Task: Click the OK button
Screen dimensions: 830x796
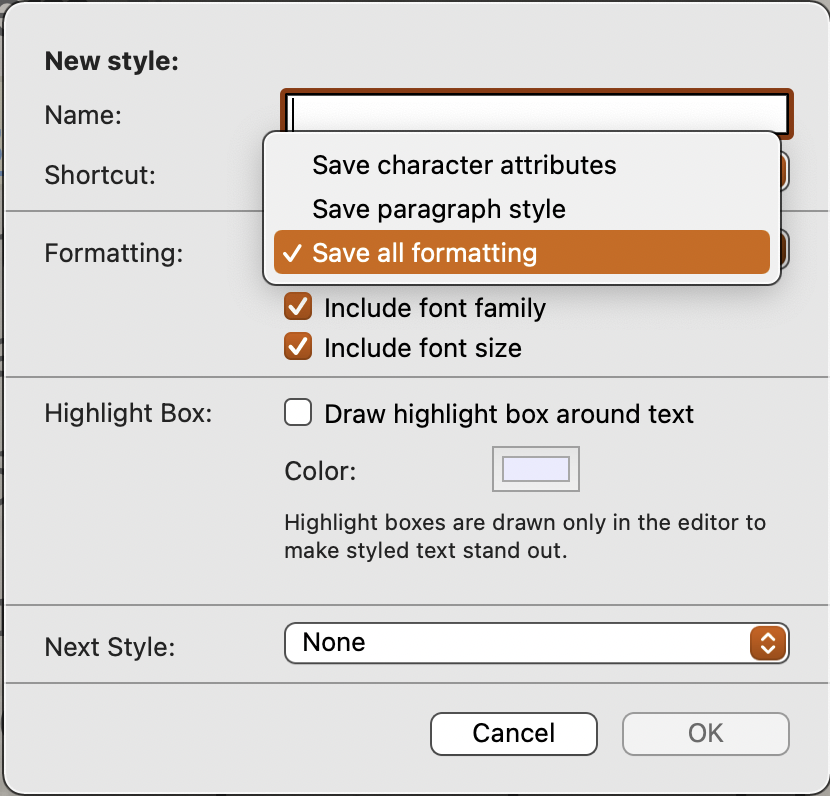Action: 706,734
